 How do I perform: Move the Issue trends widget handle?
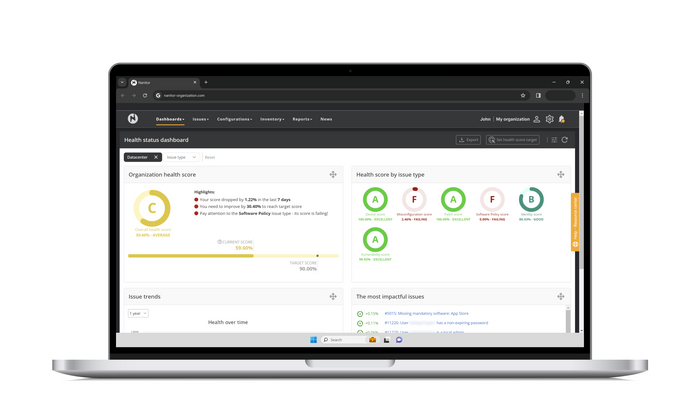(333, 296)
